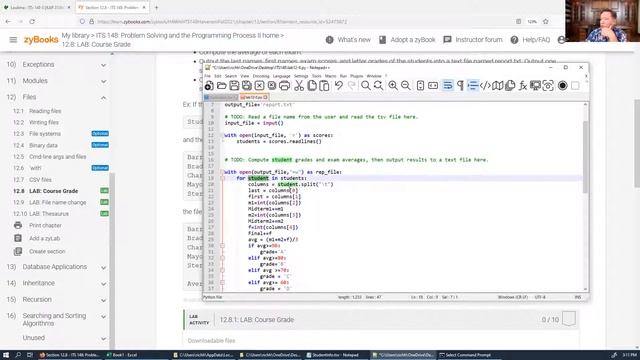Click the stop recording square icon
The height and width of the screenshot is (360, 640).
click(x=575, y=85)
